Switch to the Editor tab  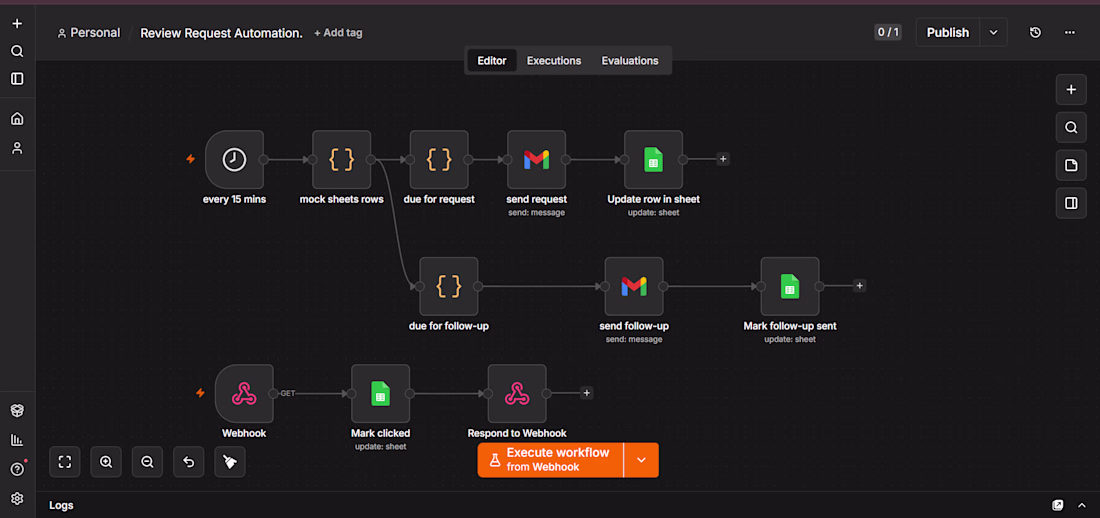492,60
